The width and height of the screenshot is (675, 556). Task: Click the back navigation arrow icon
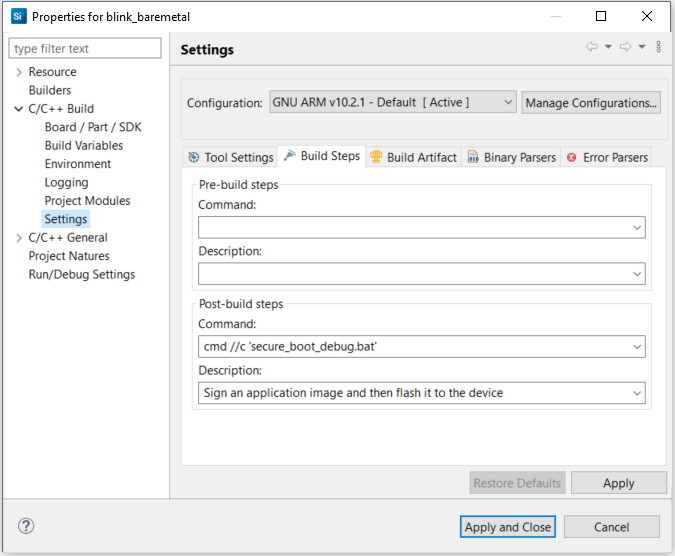pyautogui.click(x=592, y=47)
